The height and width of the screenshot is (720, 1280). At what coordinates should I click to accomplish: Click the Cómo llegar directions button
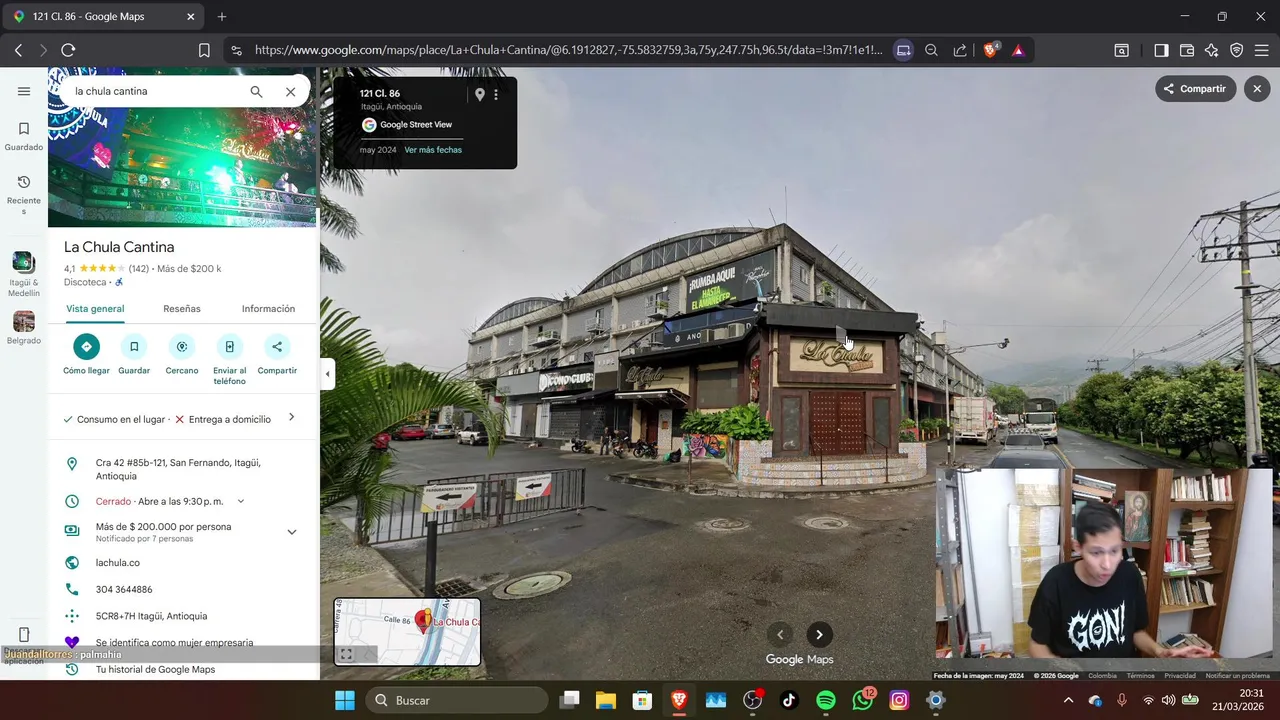point(86,355)
